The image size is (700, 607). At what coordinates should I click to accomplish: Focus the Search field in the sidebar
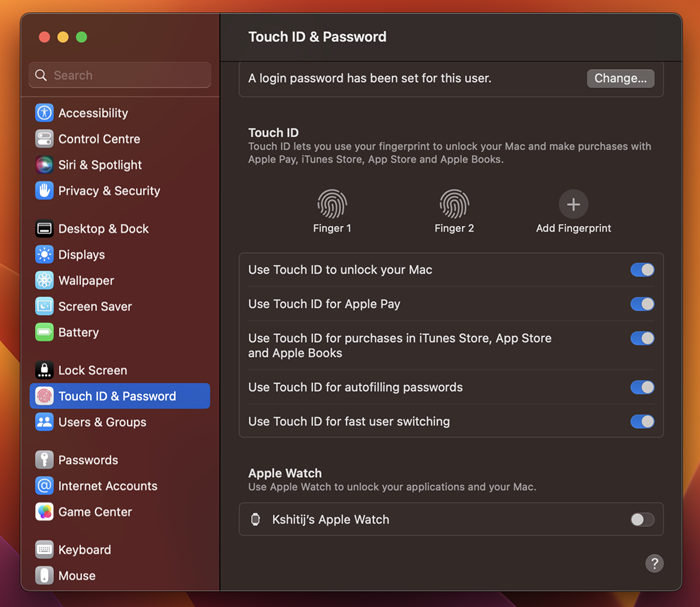120,75
